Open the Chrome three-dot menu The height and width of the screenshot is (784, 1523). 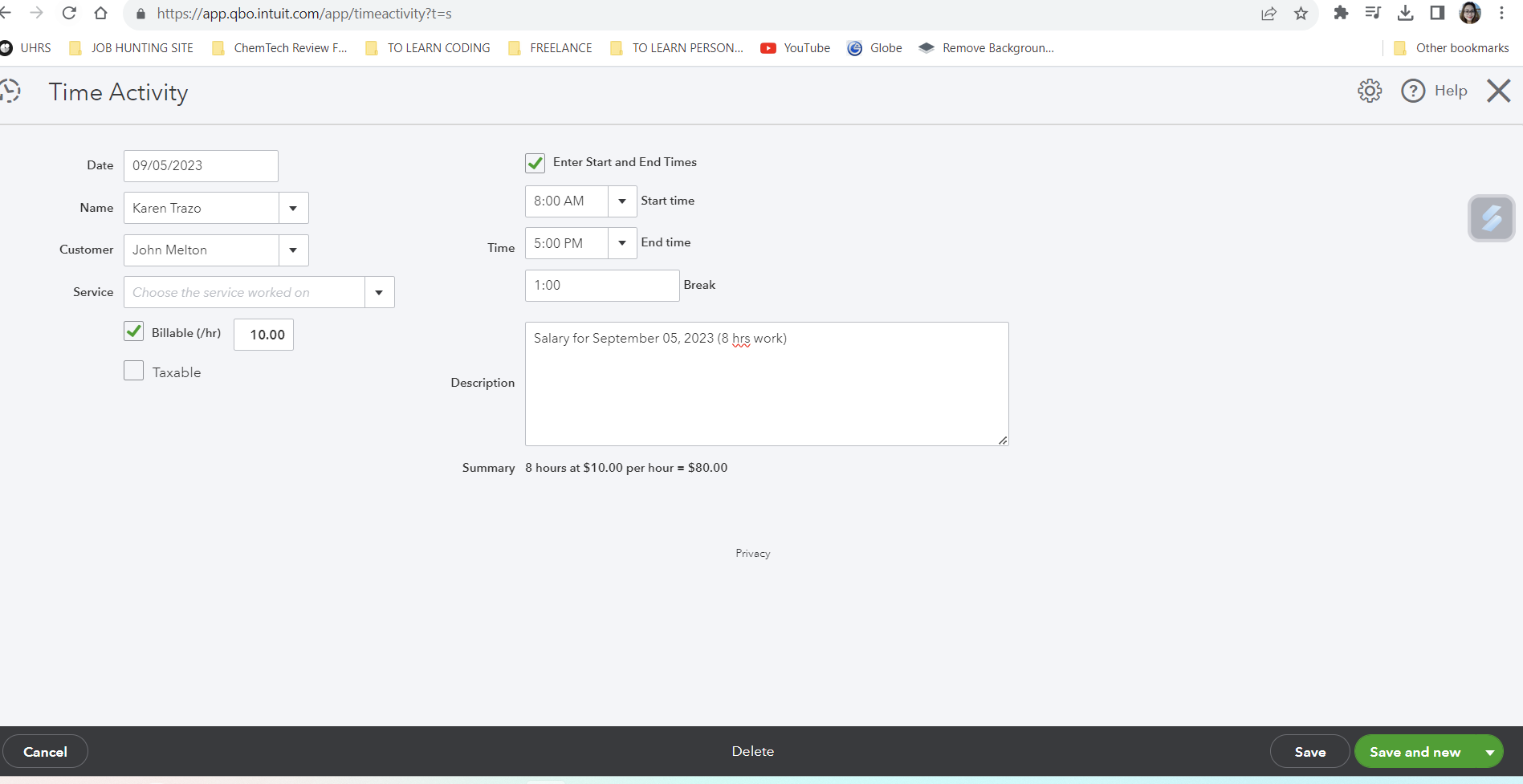coord(1501,13)
